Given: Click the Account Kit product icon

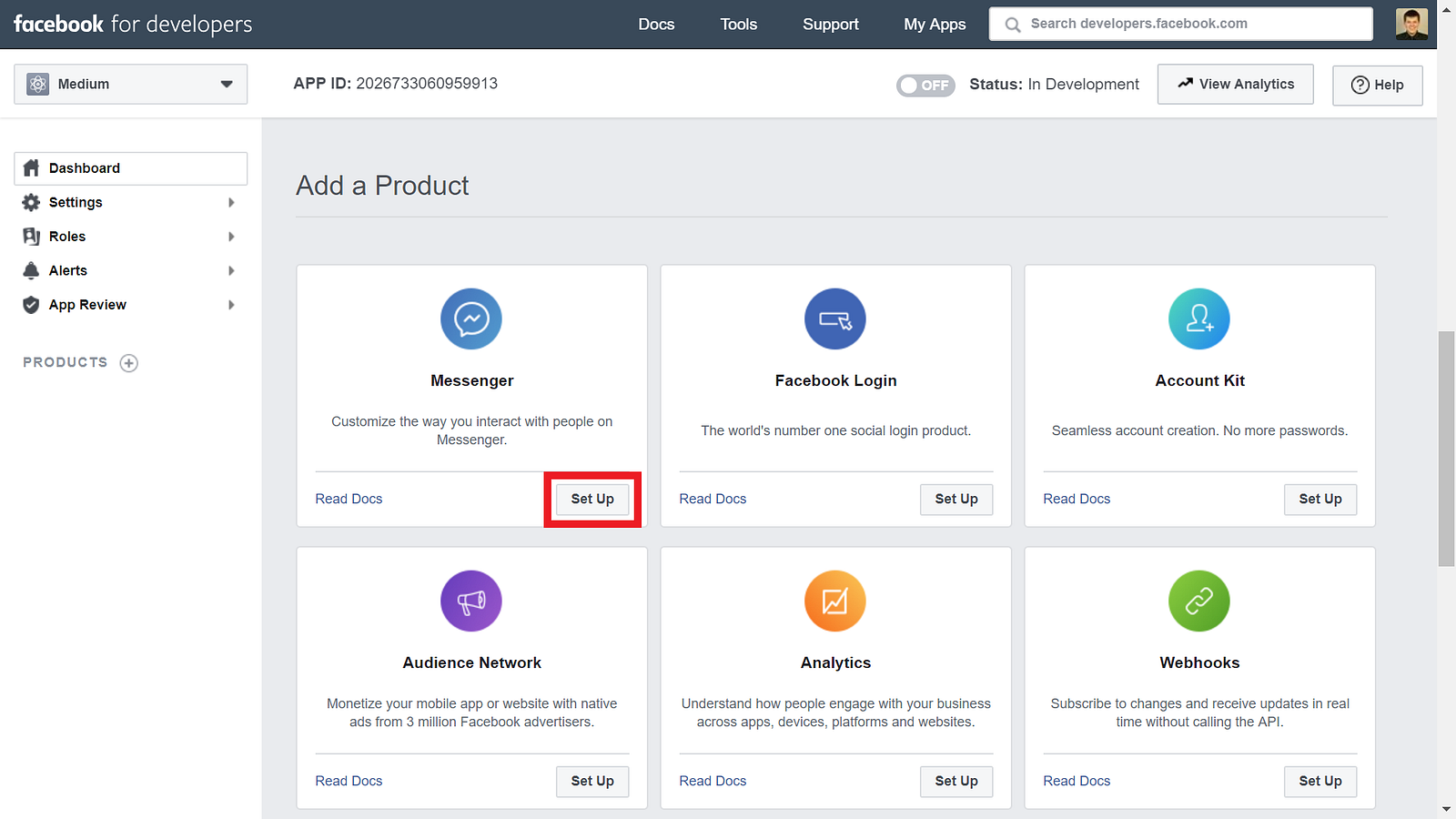Looking at the screenshot, I should click(1199, 319).
